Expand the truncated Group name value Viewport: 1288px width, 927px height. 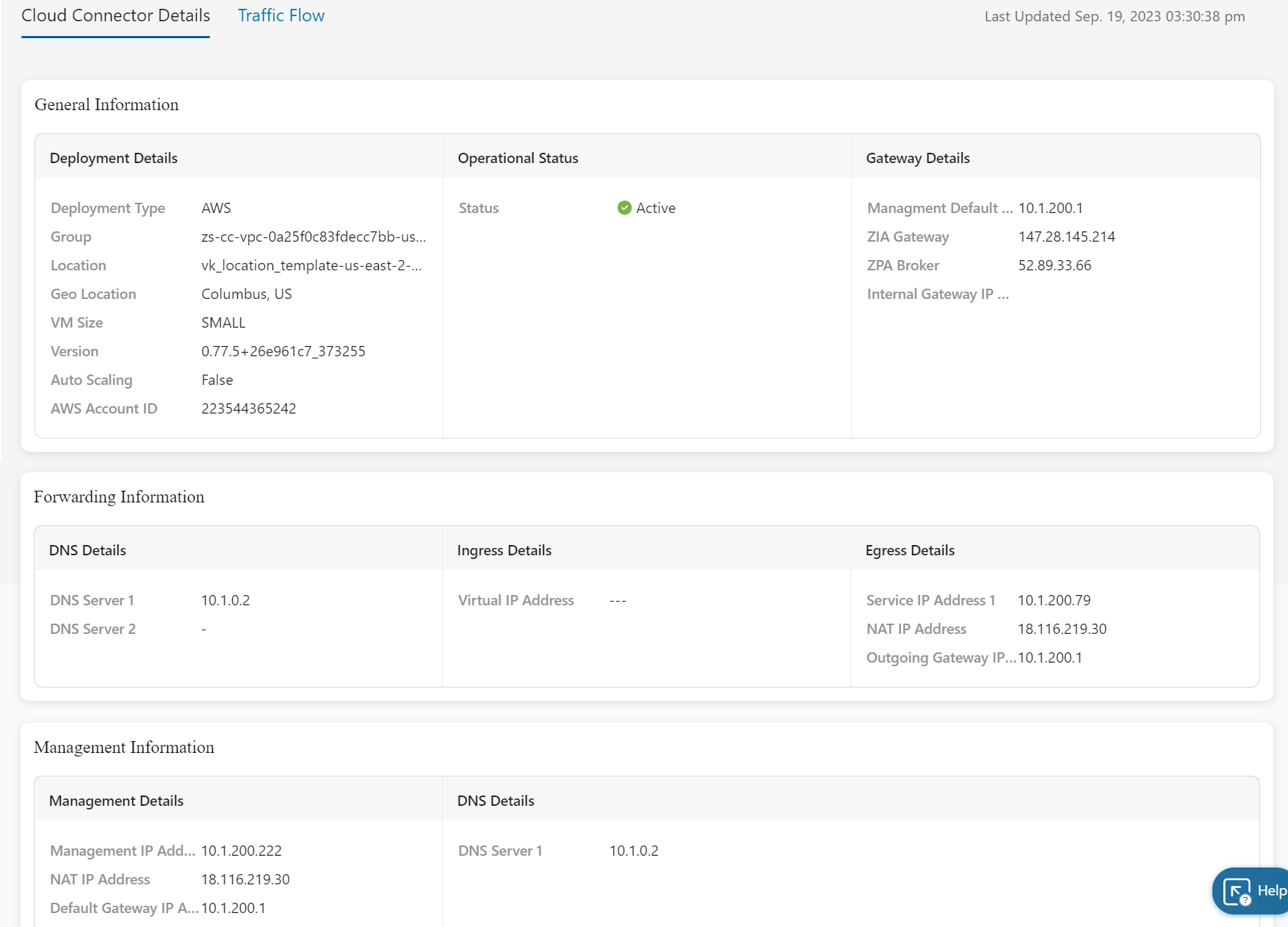[312, 237]
